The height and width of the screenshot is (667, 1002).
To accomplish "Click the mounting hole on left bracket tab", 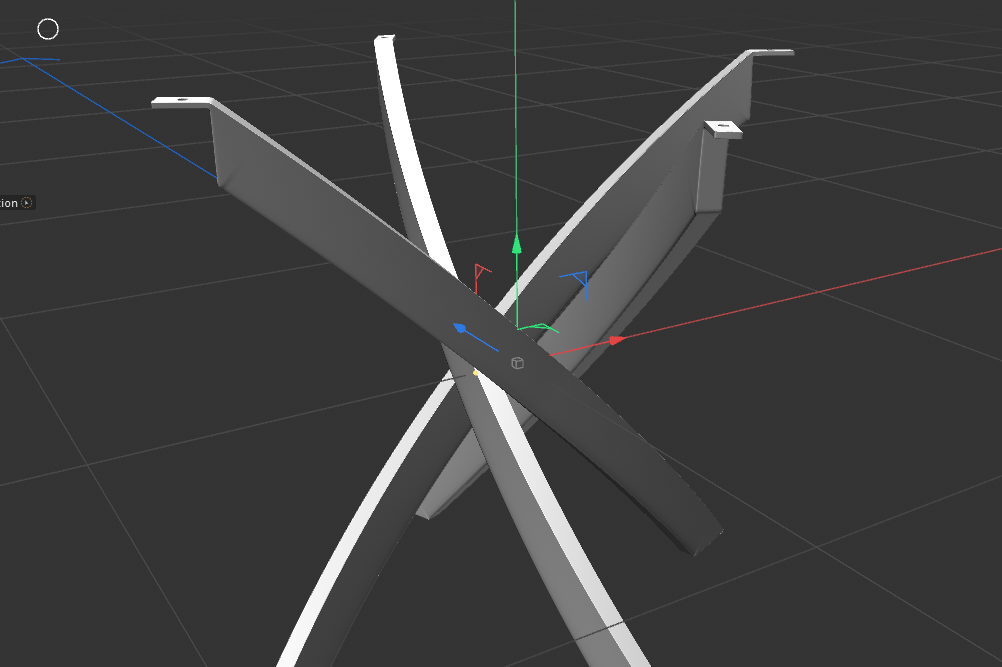I will click(182, 100).
